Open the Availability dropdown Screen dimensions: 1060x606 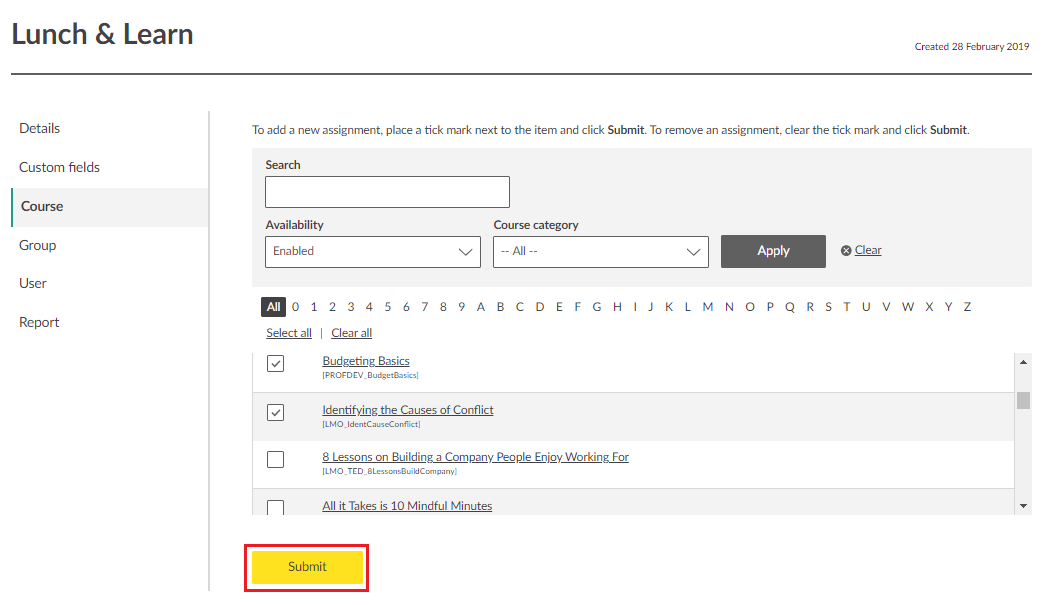373,252
